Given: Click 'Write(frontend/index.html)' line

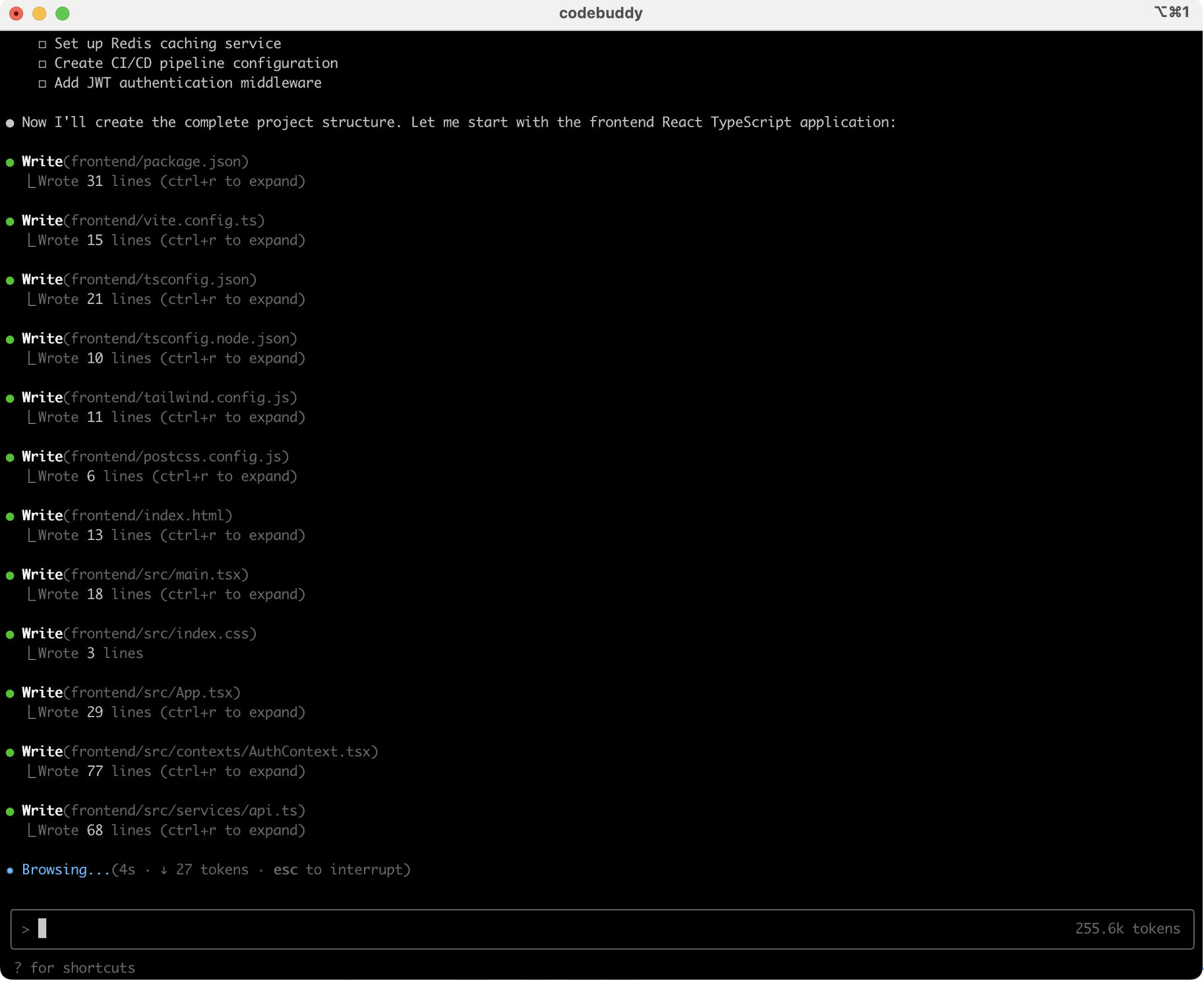Looking at the screenshot, I should coord(127,516).
